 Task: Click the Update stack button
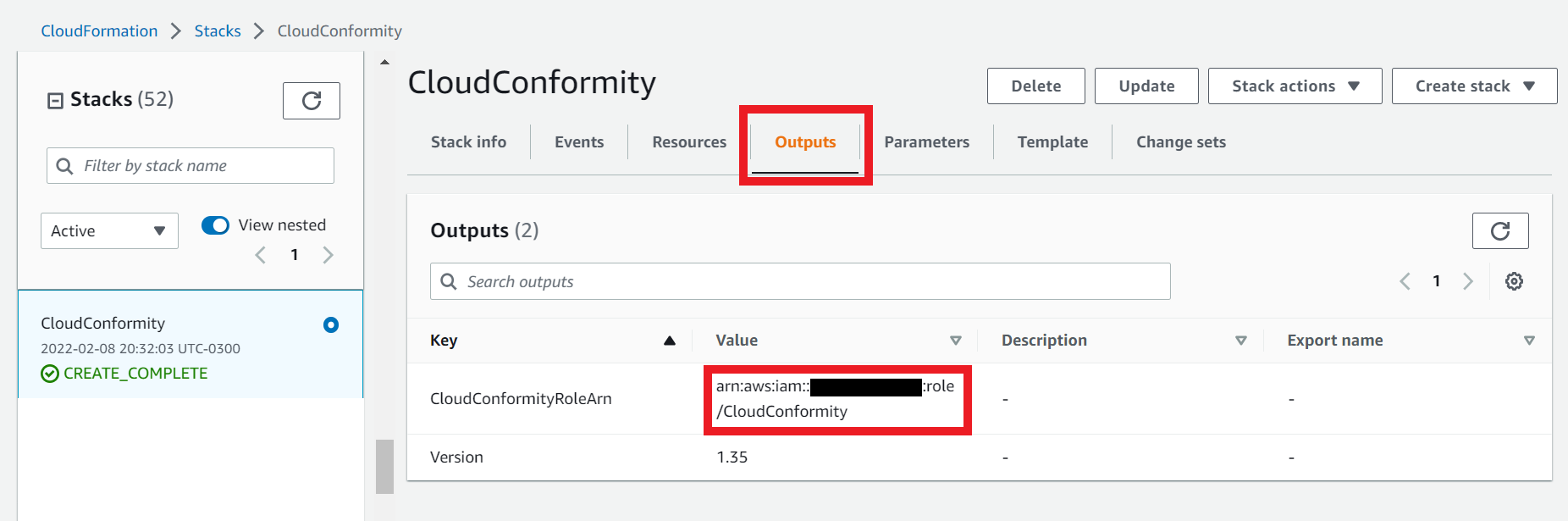pos(1146,86)
